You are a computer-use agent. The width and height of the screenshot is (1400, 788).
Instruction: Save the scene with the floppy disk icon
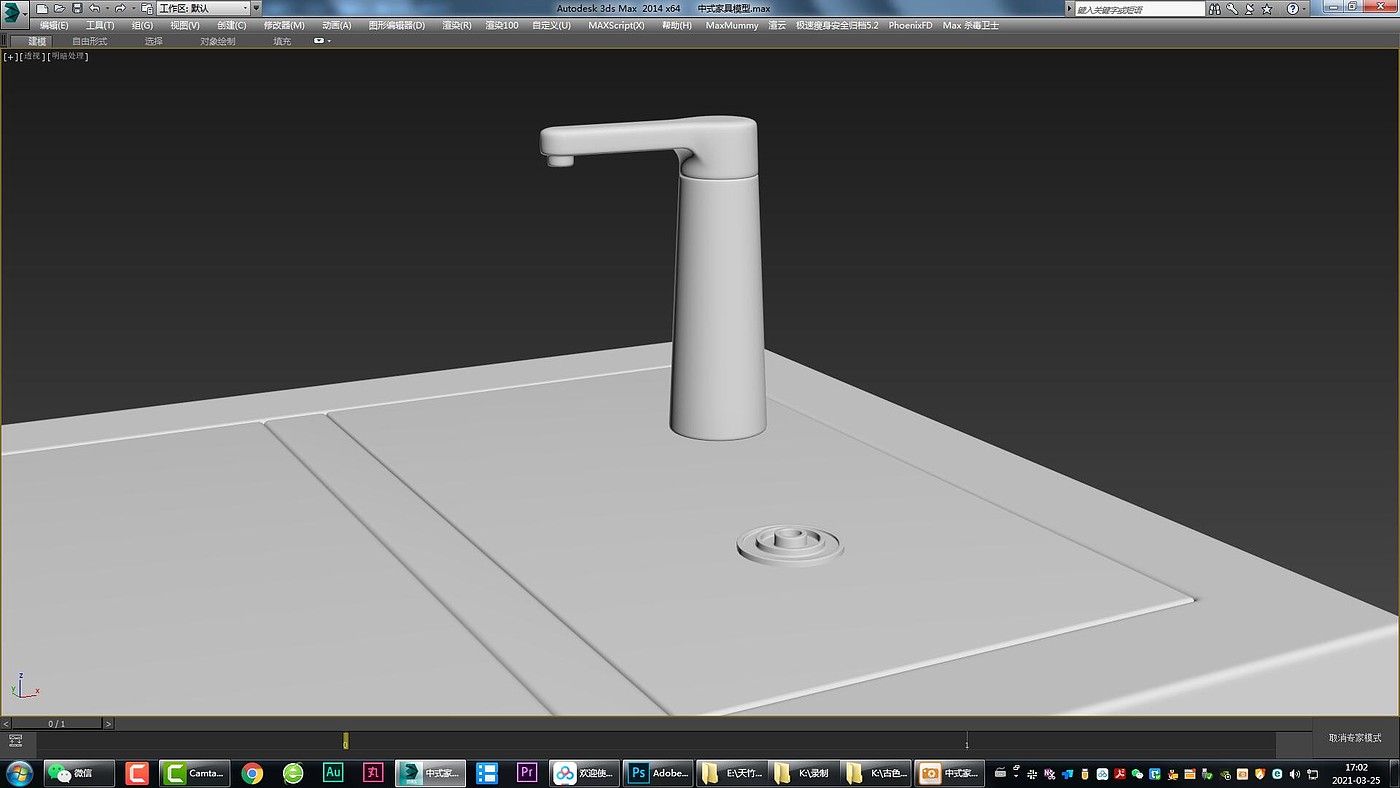click(x=77, y=8)
